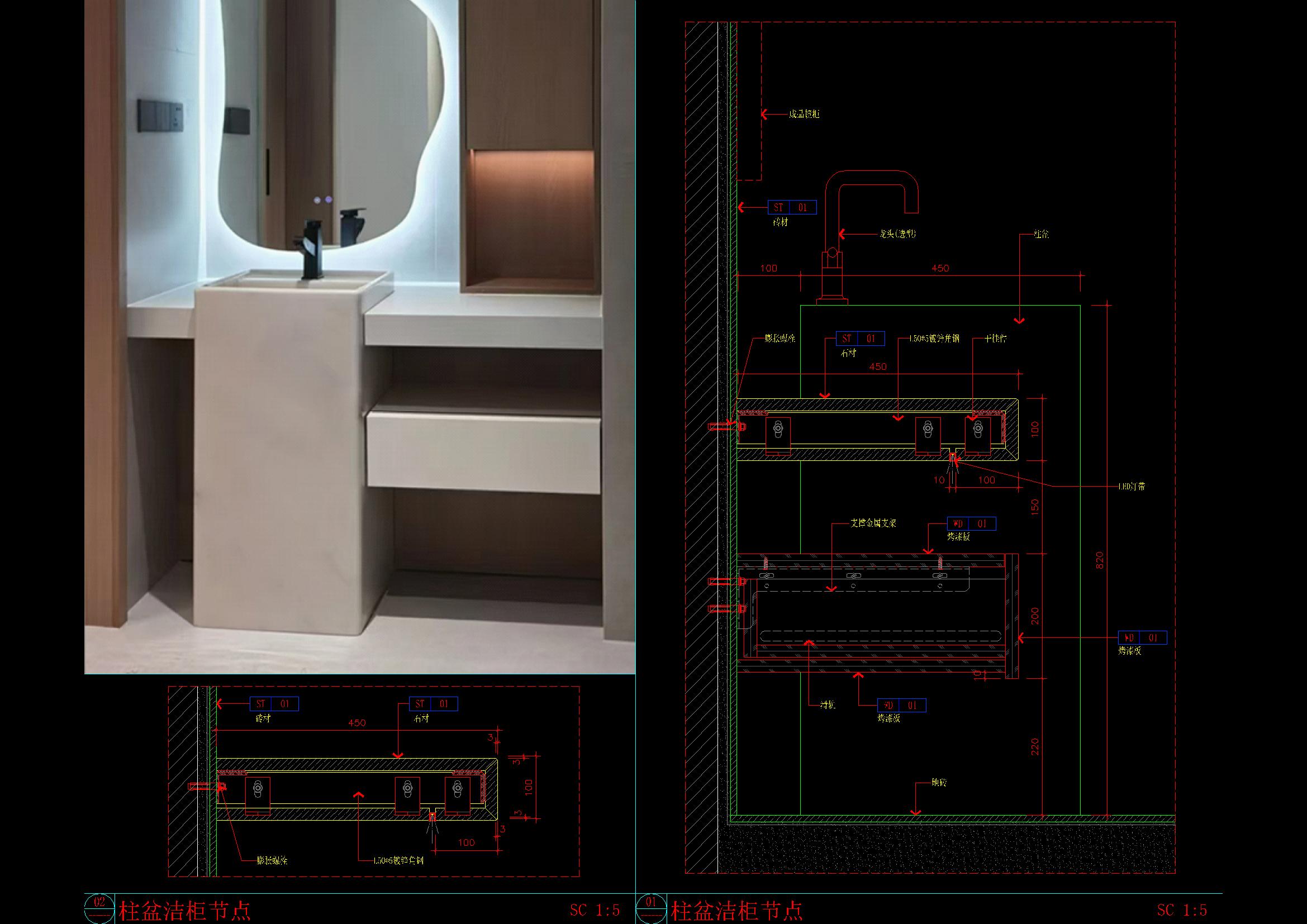Select the 膨胀螺栓 label in detail 02
Image resolution: width=1307 pixels, height=924 pixels.
pos(272,860)
